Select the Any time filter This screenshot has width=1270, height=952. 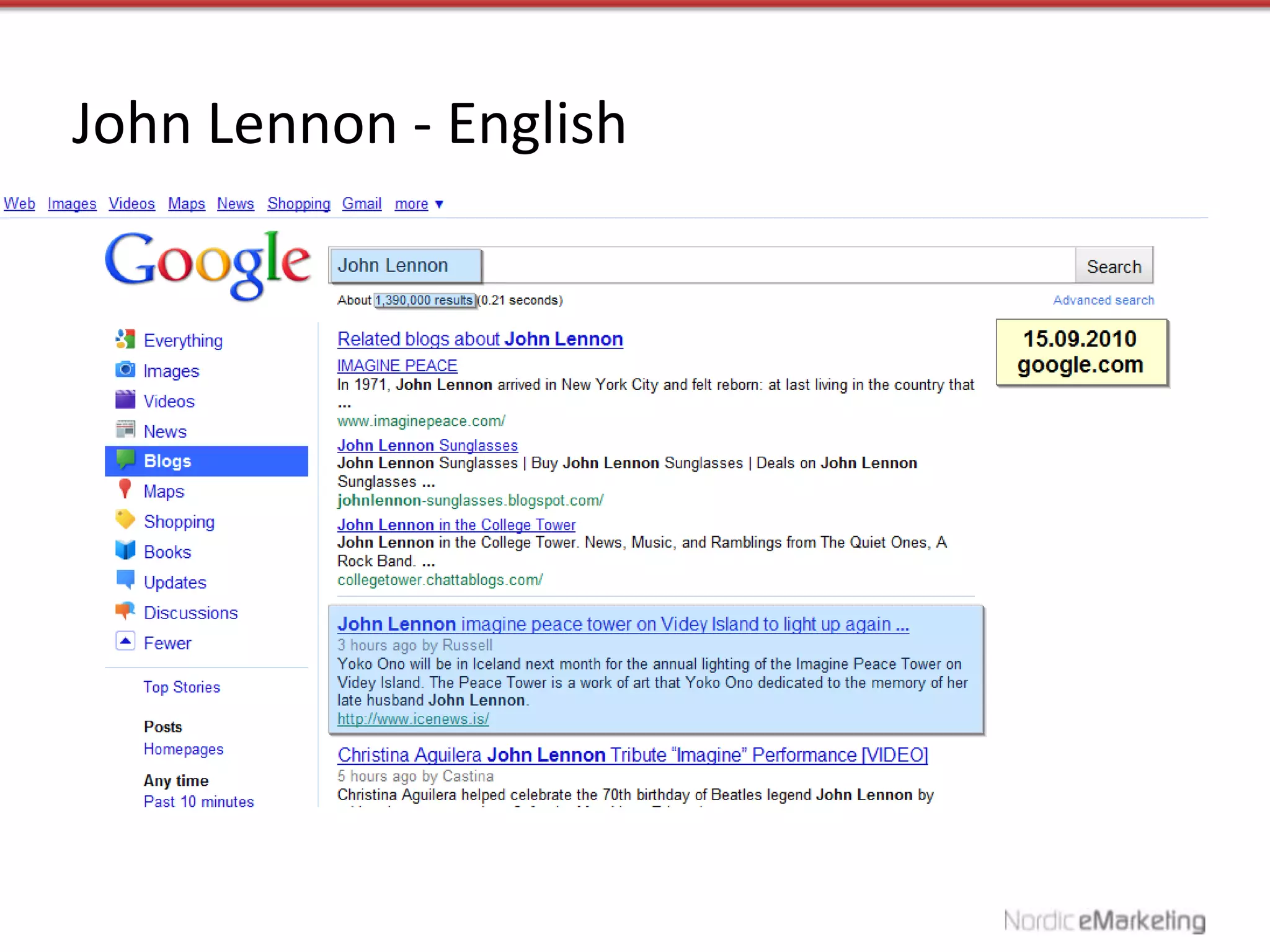(x=176, y=780)
